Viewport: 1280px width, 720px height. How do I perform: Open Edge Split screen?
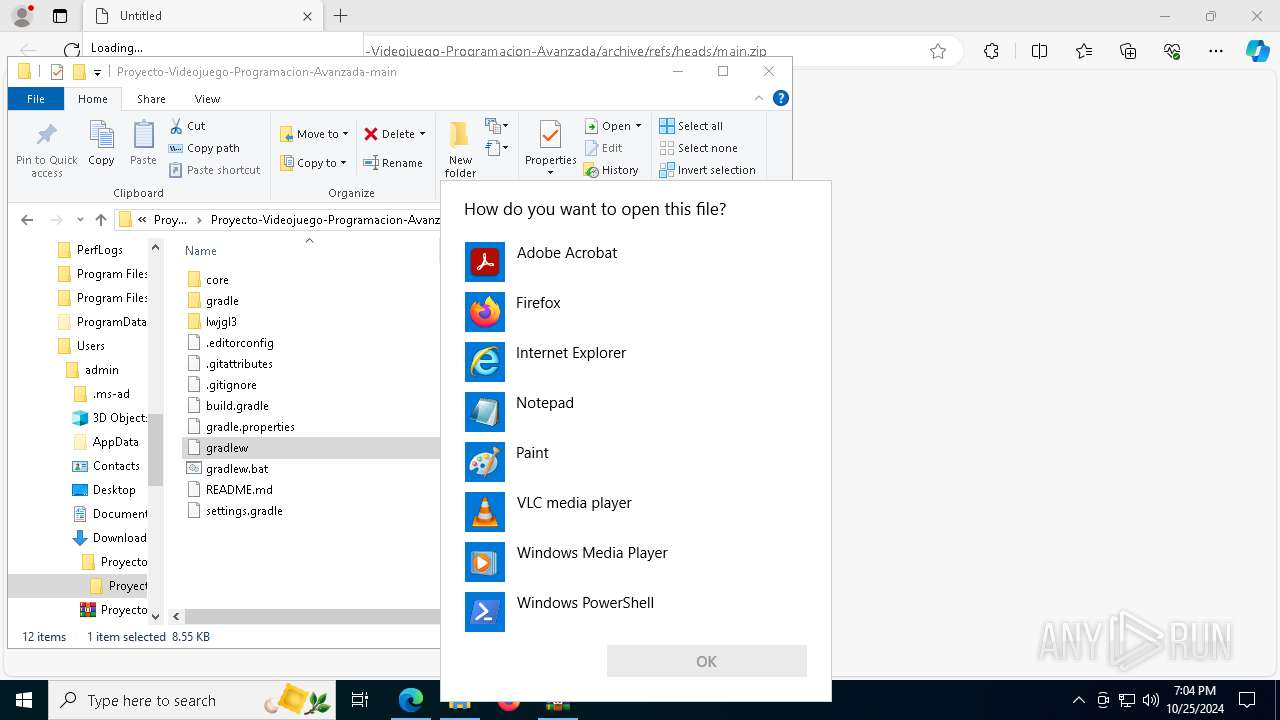(1039, 51)
